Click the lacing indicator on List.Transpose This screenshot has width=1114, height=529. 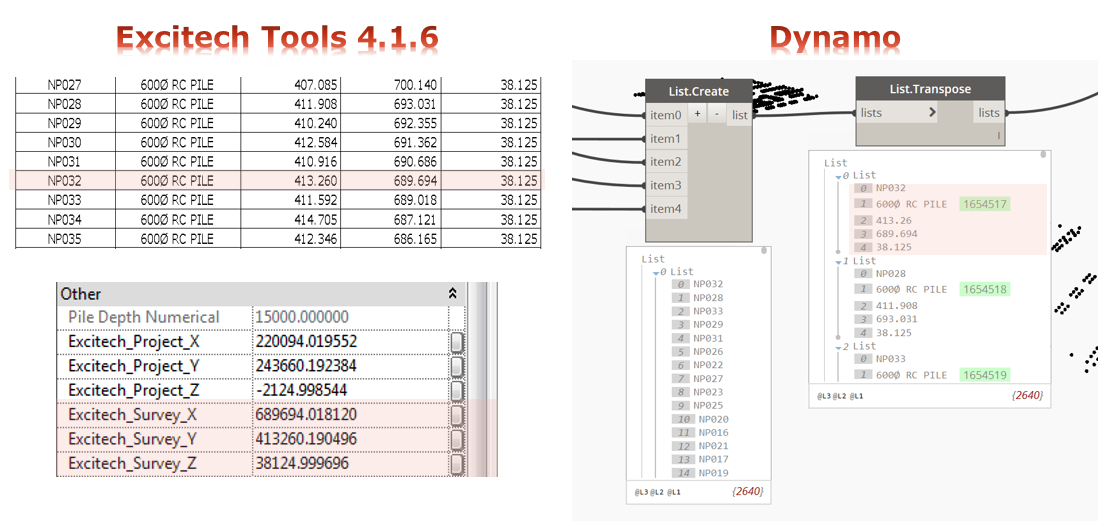point(998,135)
